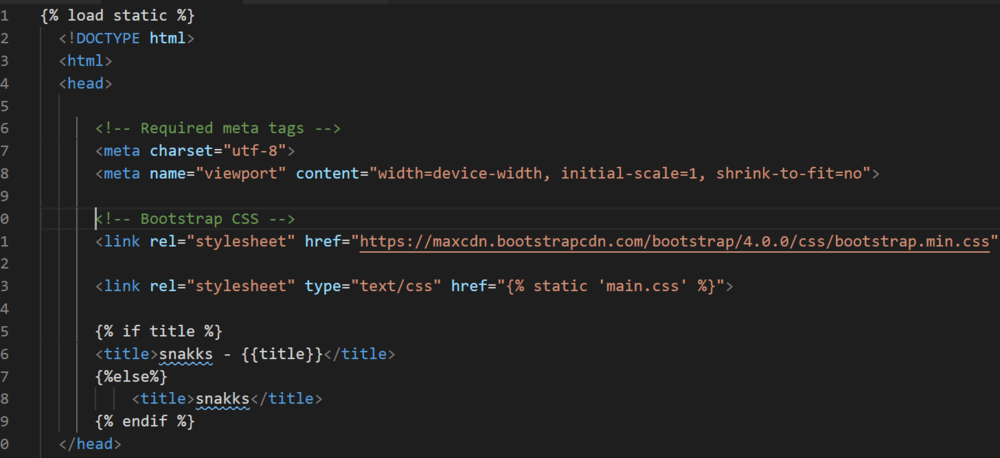Click 'snakks' in the indented title tag

coord(222,399)
